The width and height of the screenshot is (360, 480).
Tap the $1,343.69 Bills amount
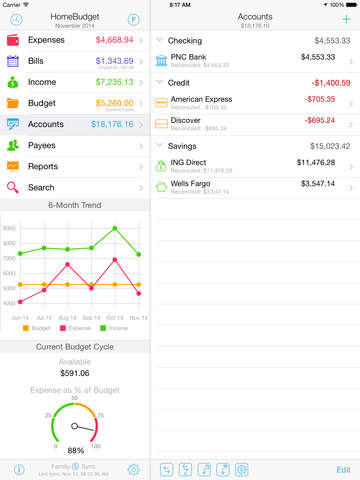(x=114, y=61)
